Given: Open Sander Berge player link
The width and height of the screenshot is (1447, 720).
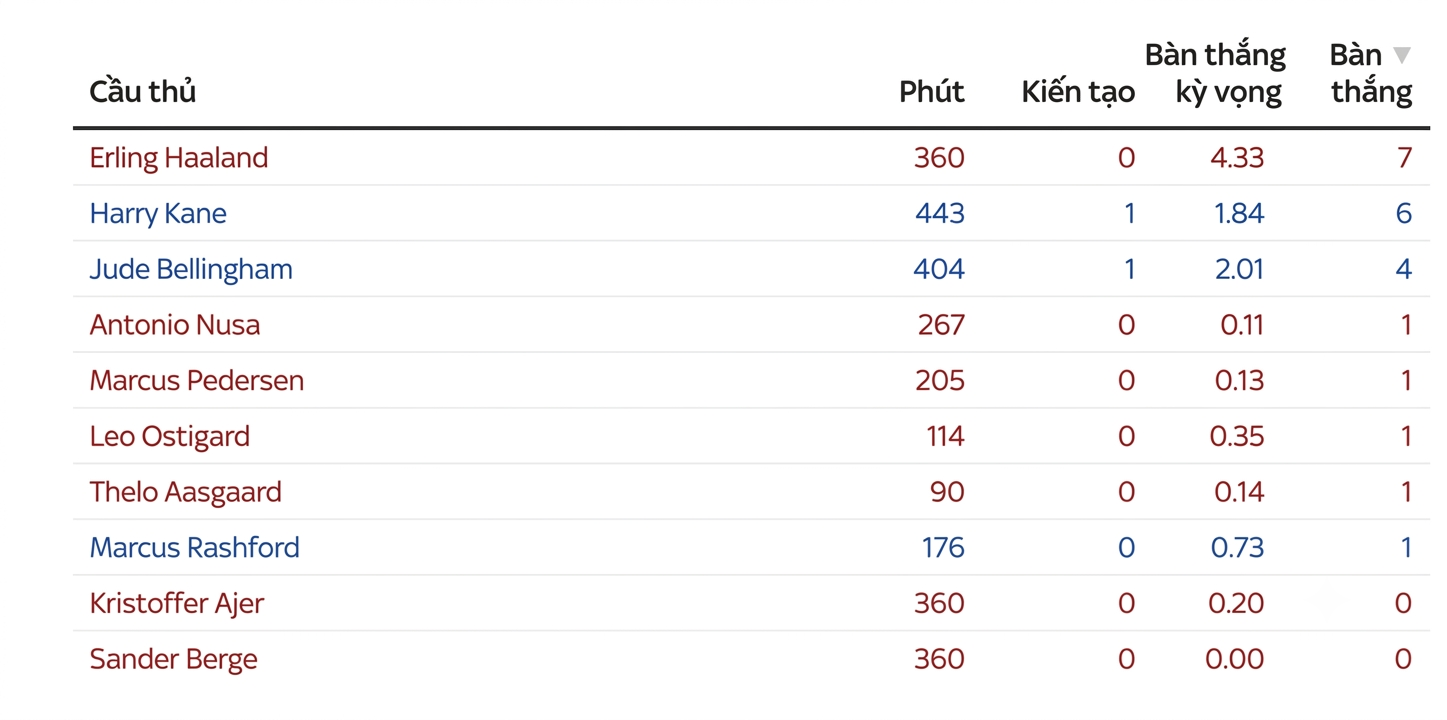Looking at the screenshot, I should [174, 660].
